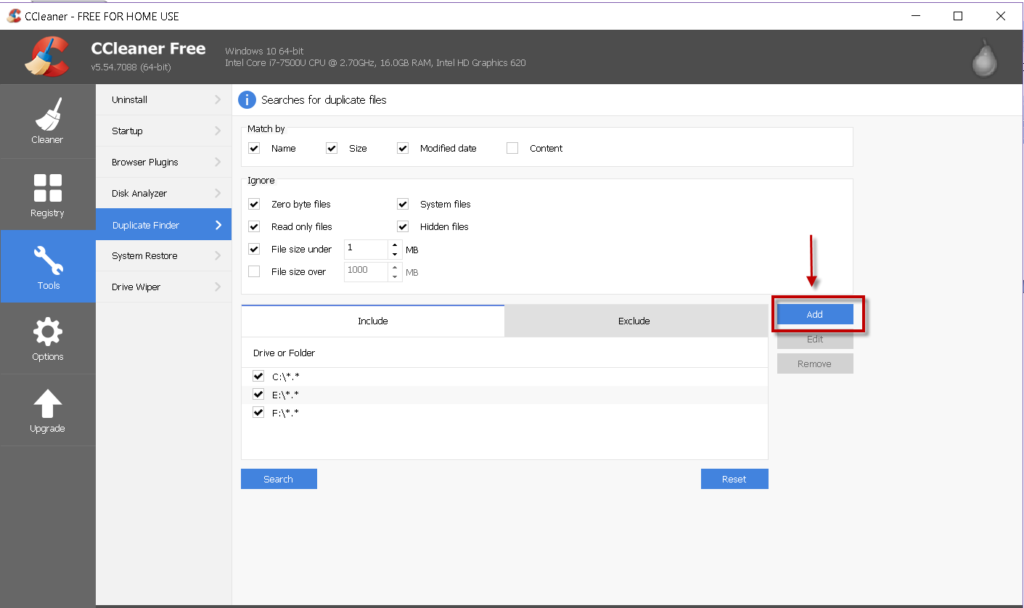Select Duplicate Finder tool

[x=163, y=225]
